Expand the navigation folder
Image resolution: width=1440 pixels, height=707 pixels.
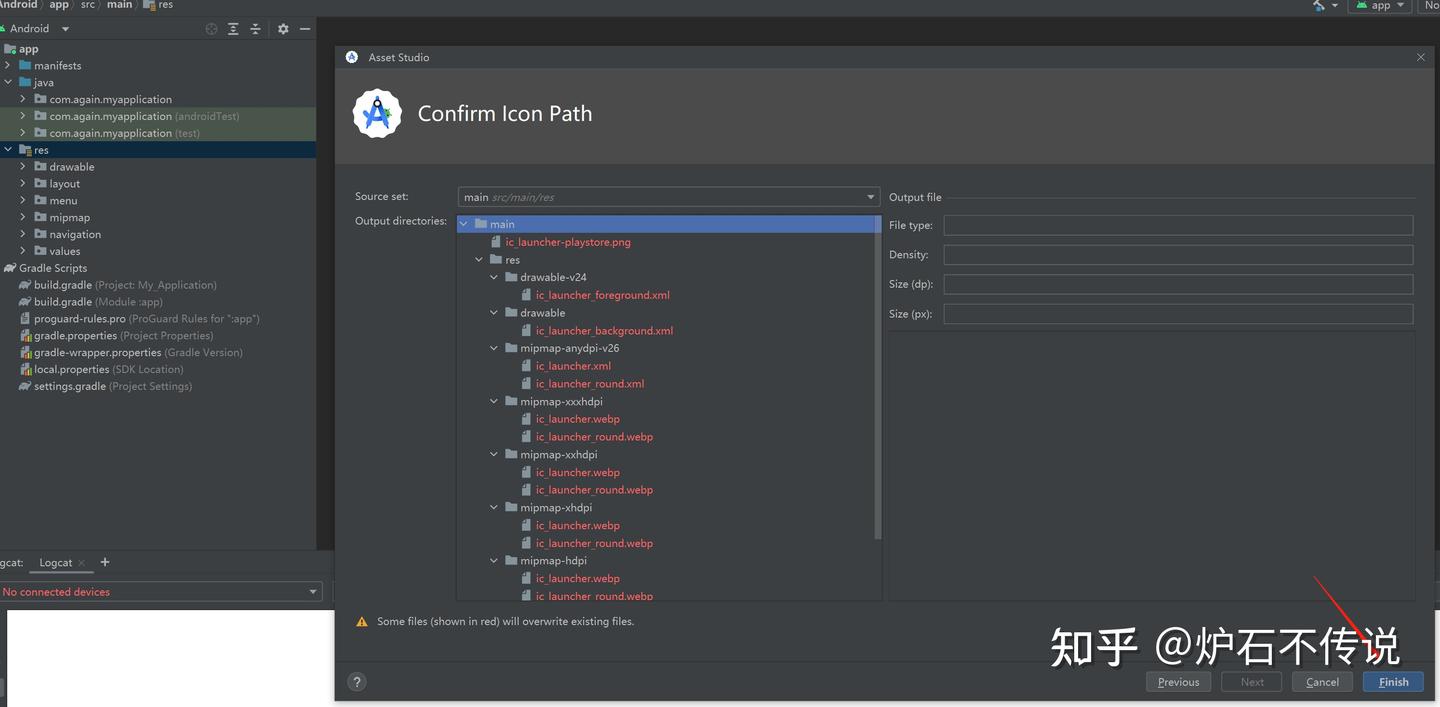pos(23,234)
